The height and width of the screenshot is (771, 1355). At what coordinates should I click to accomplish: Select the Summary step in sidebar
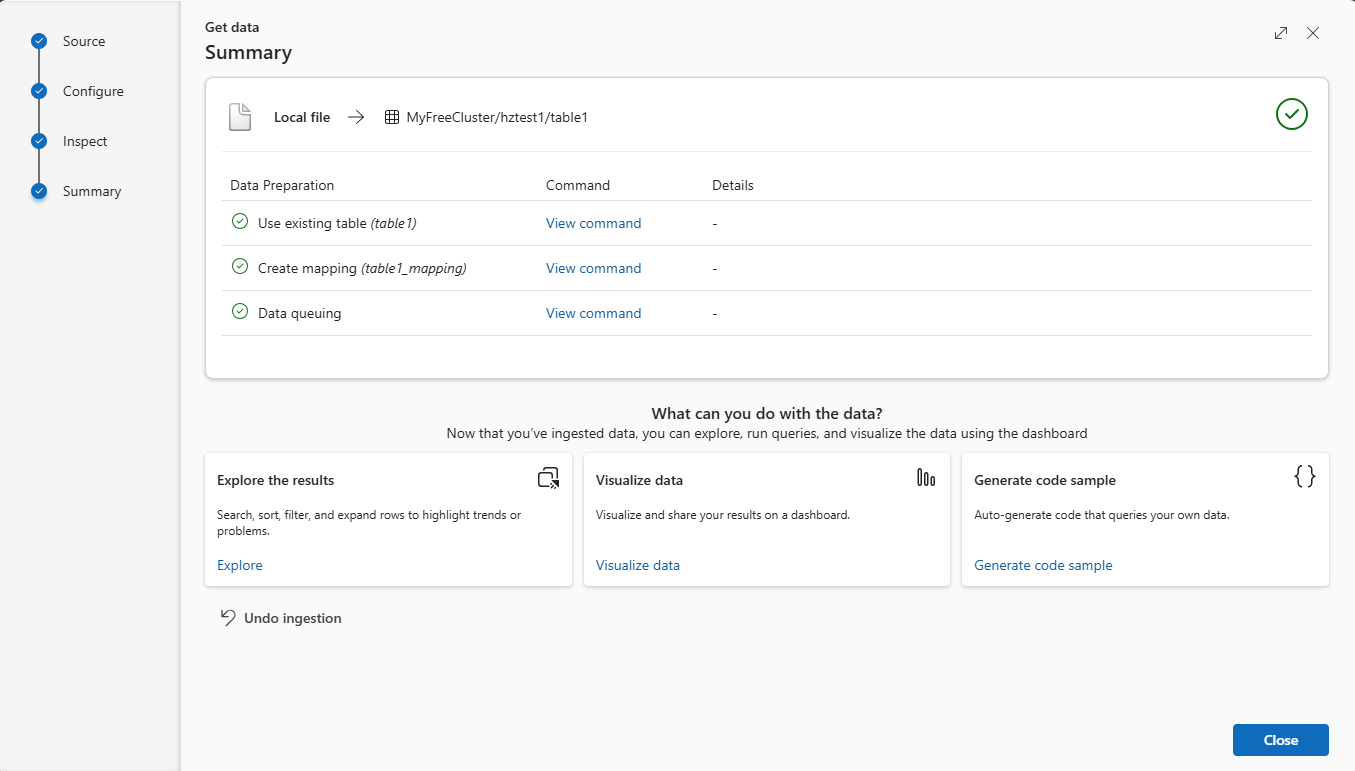tap(91, 191)
